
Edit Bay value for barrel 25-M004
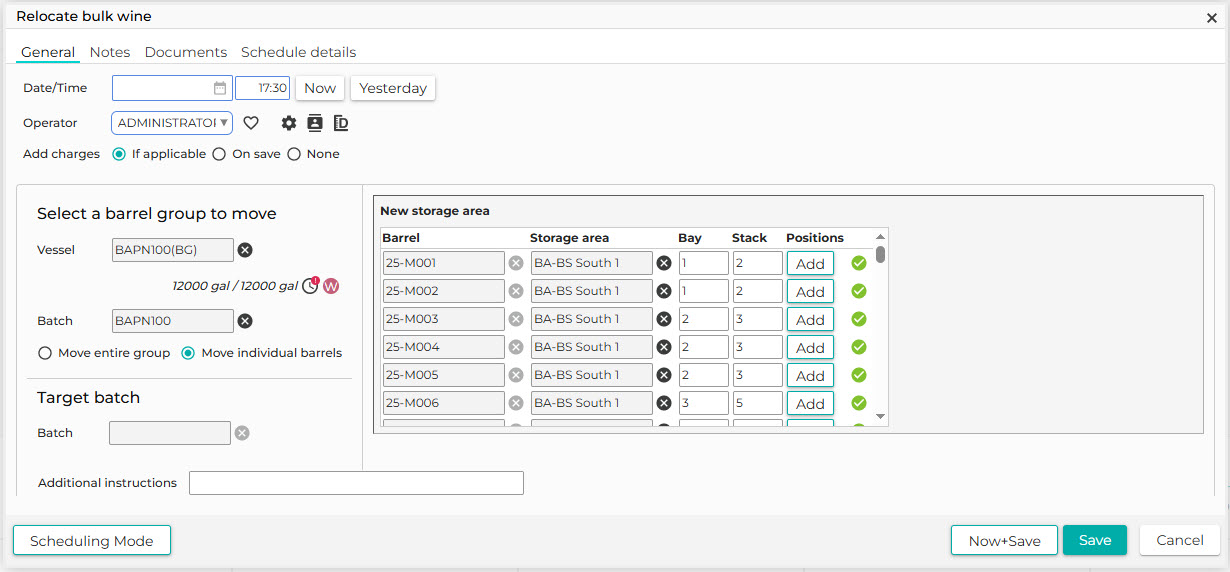click(x=704, y=347)
